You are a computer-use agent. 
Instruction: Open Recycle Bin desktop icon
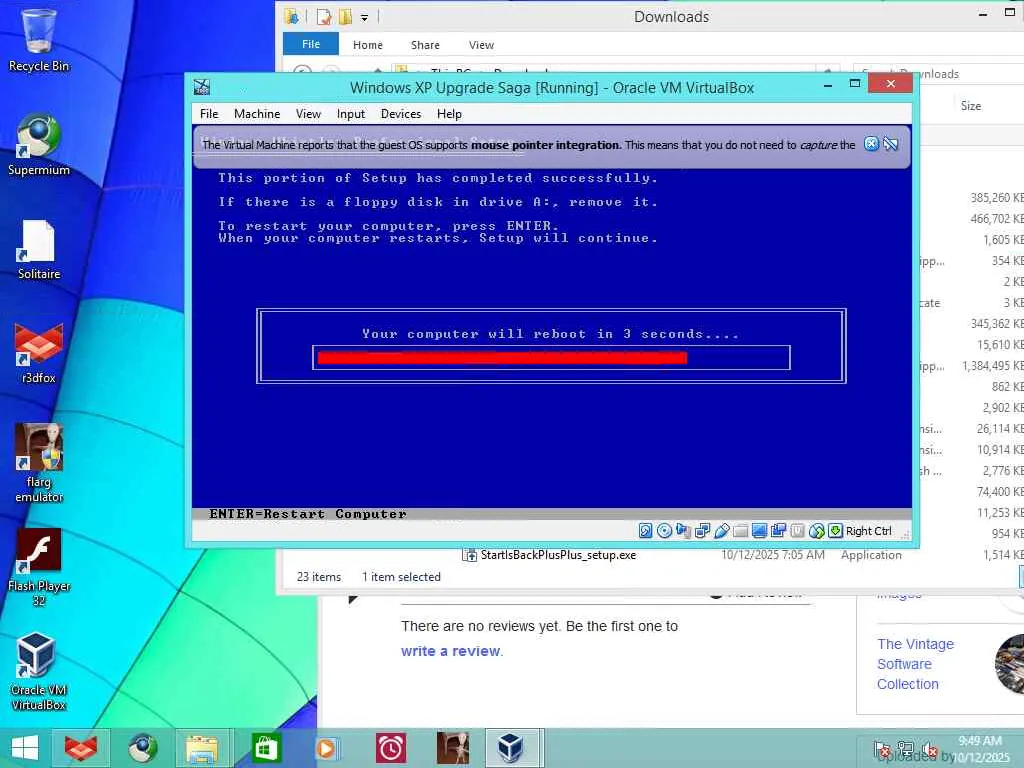click(x=39, y=40)
